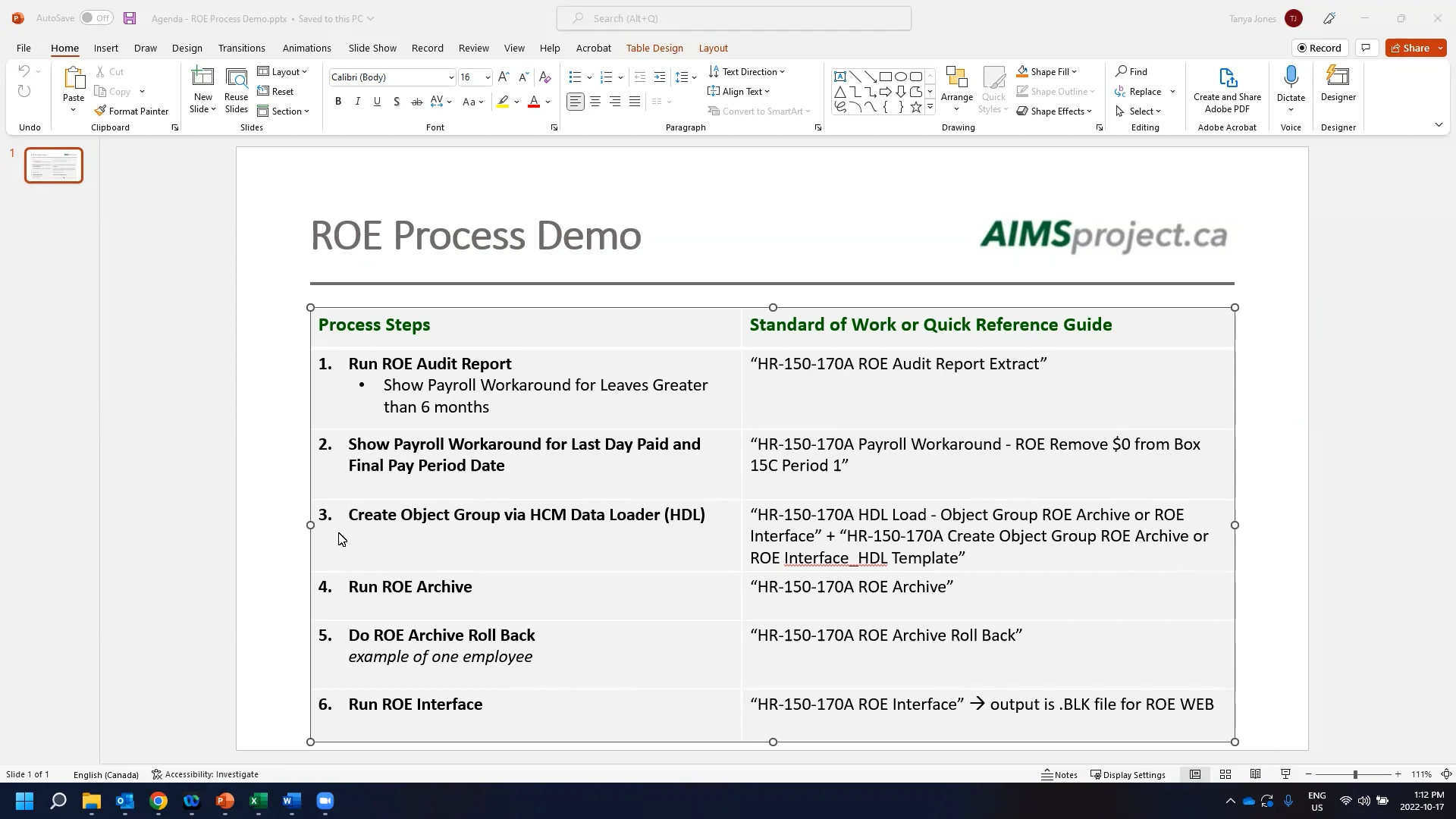Image resolution: width=1456 pixels, height=819 pixels.
Task: Open numbering list dropdown arrow
Action: (620, 77)
